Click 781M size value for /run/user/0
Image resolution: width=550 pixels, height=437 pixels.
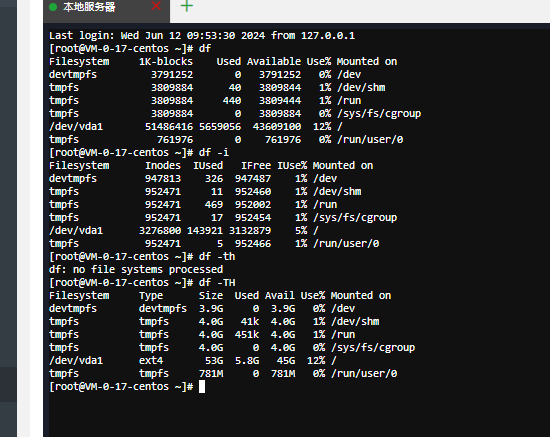[211, 374]
